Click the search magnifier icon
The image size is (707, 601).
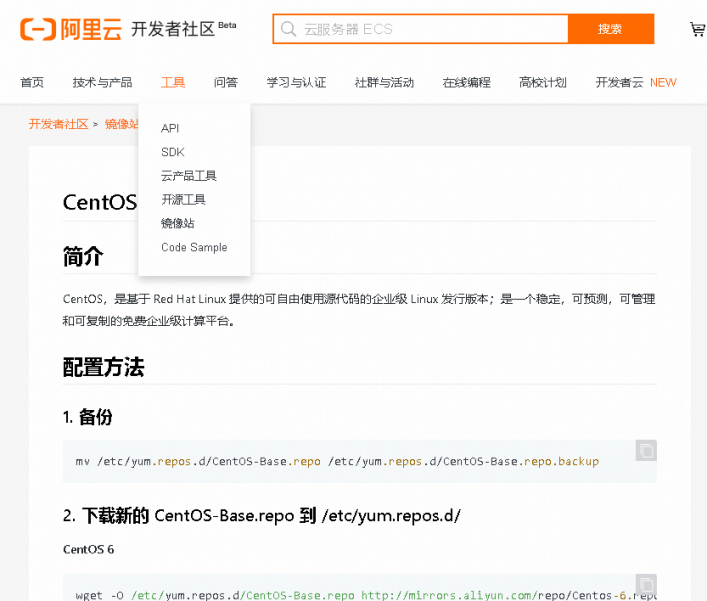pyautogui.click(x=288, y=29)
